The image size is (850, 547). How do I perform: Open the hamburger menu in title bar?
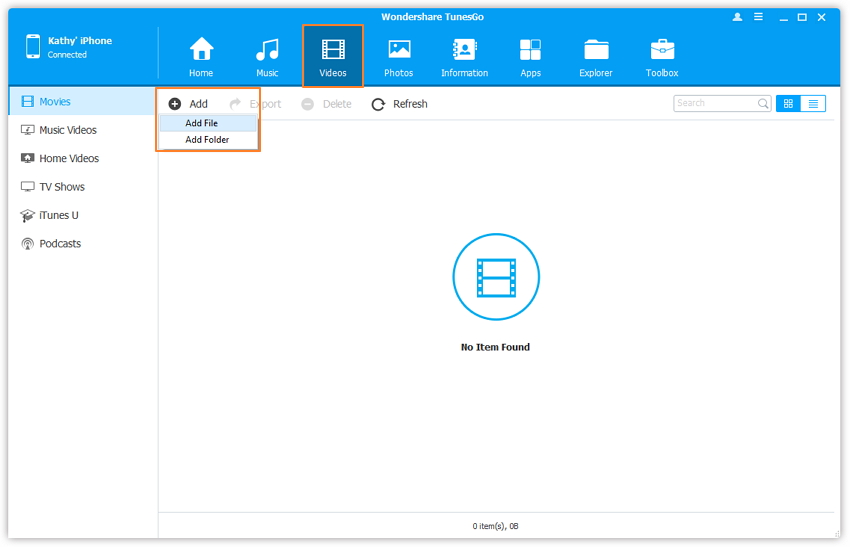pos(759,18)
